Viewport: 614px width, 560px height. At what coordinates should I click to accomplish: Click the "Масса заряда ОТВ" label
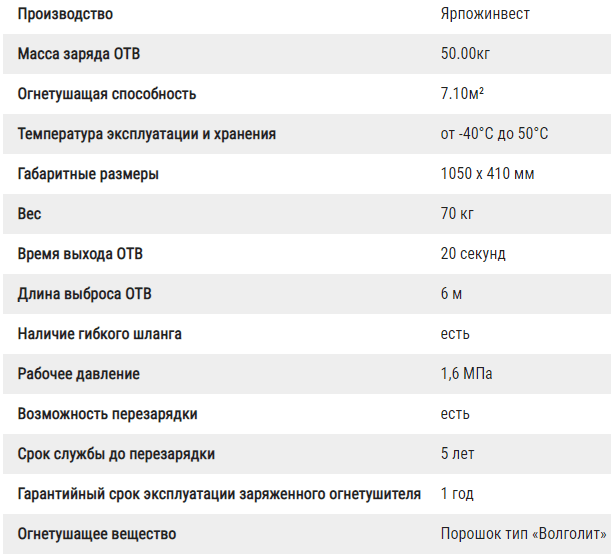86,54
